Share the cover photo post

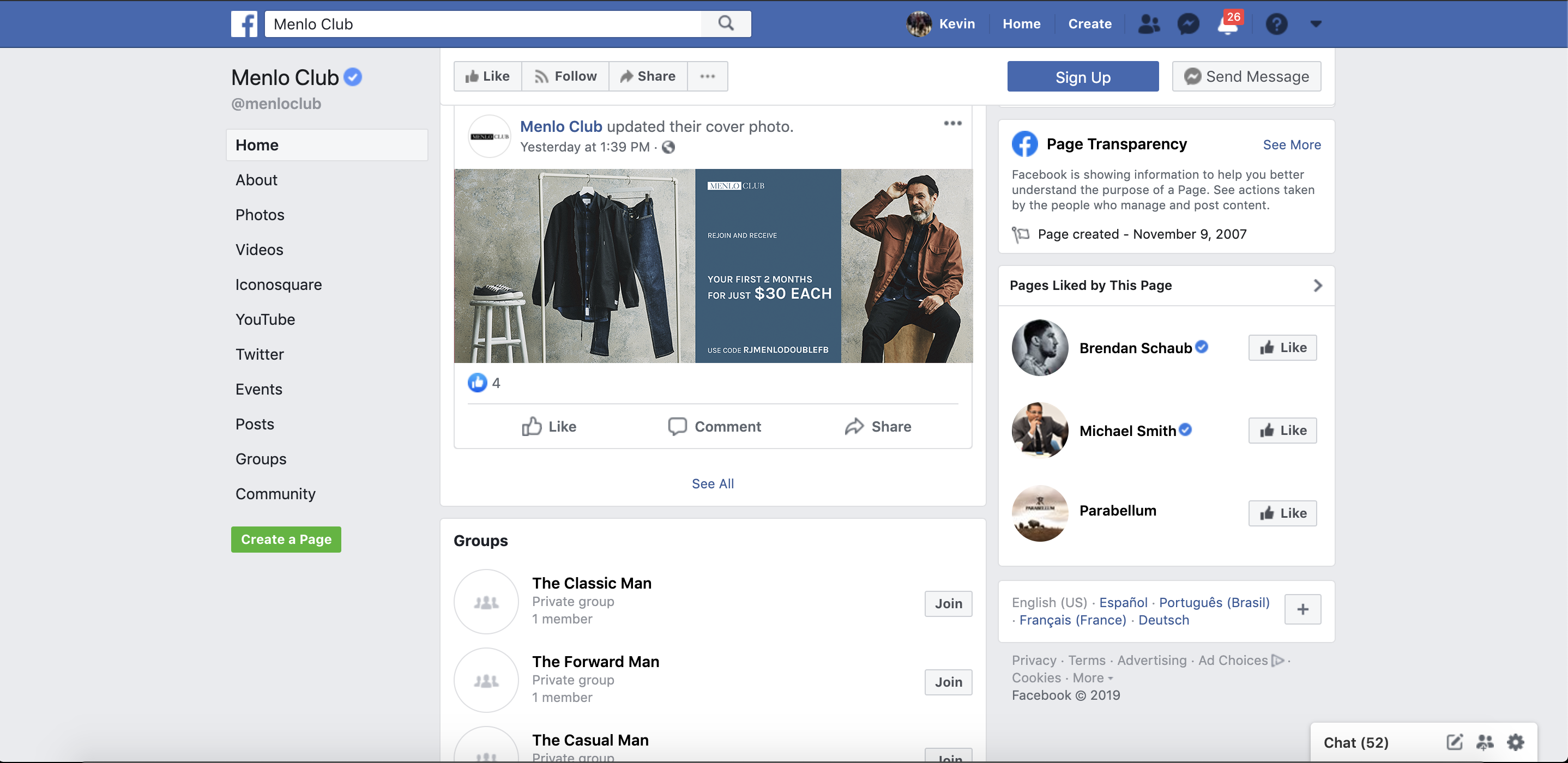click(878, 427)
